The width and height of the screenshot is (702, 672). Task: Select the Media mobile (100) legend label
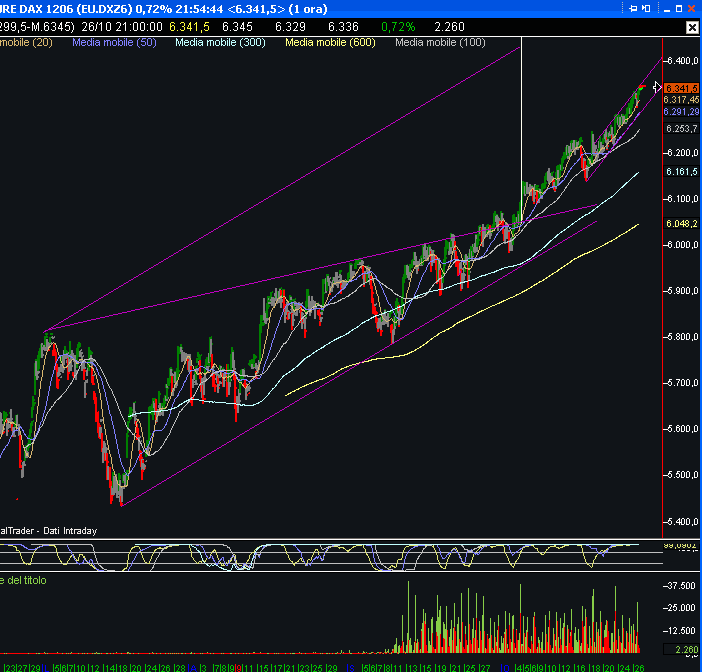[x=440, y=43]
